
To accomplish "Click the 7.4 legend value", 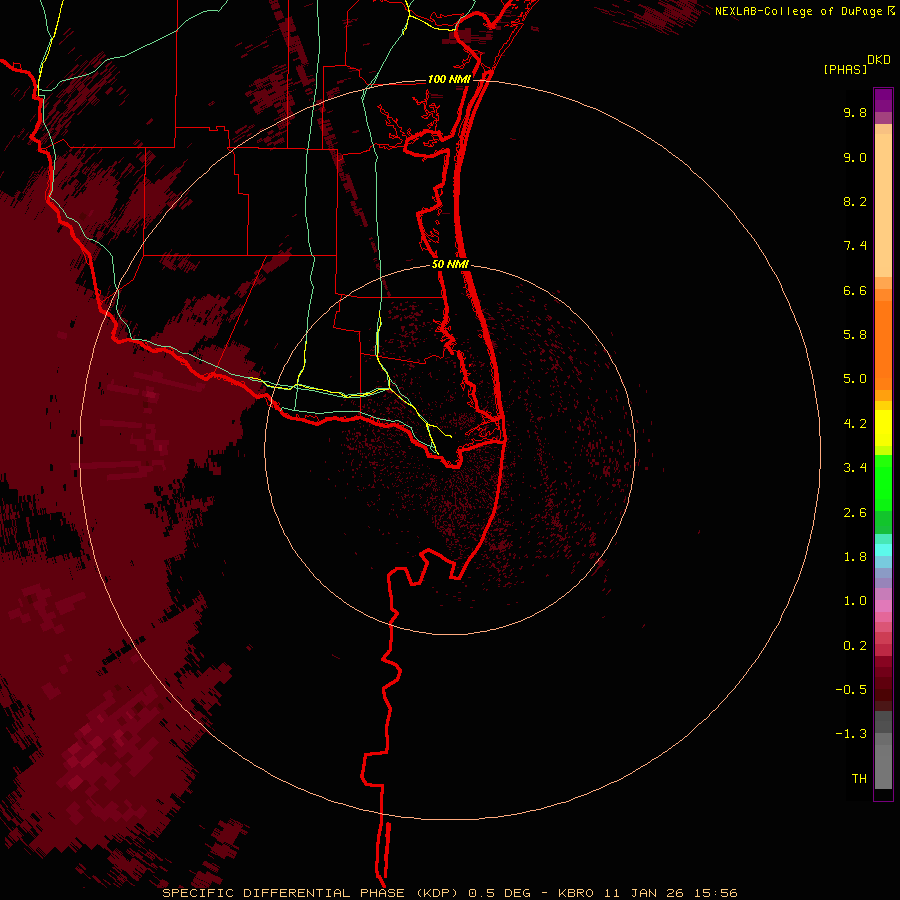I will pyautogui.click(x=855, y=246).
